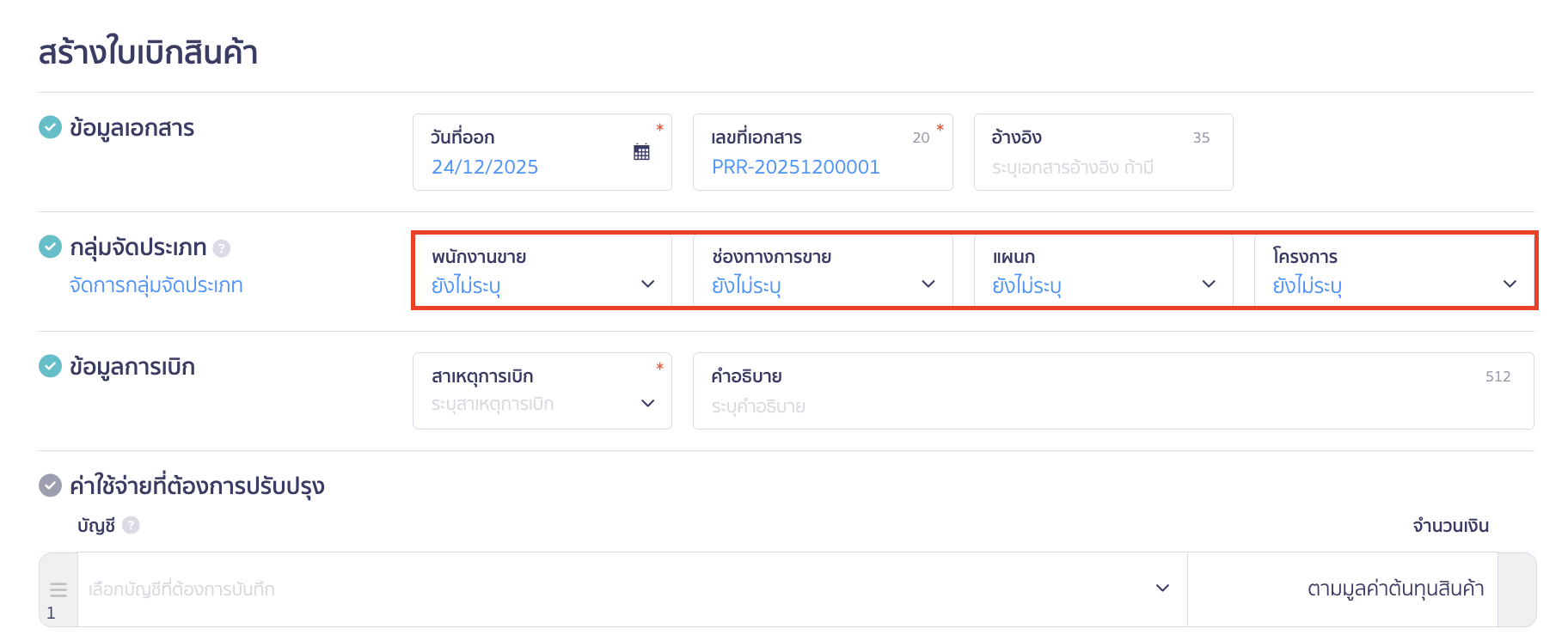1568x641 pixels.
Task: Click the เลขที่เอกสาร document number field
Action: pyautogui.click(x=808, y=167)
